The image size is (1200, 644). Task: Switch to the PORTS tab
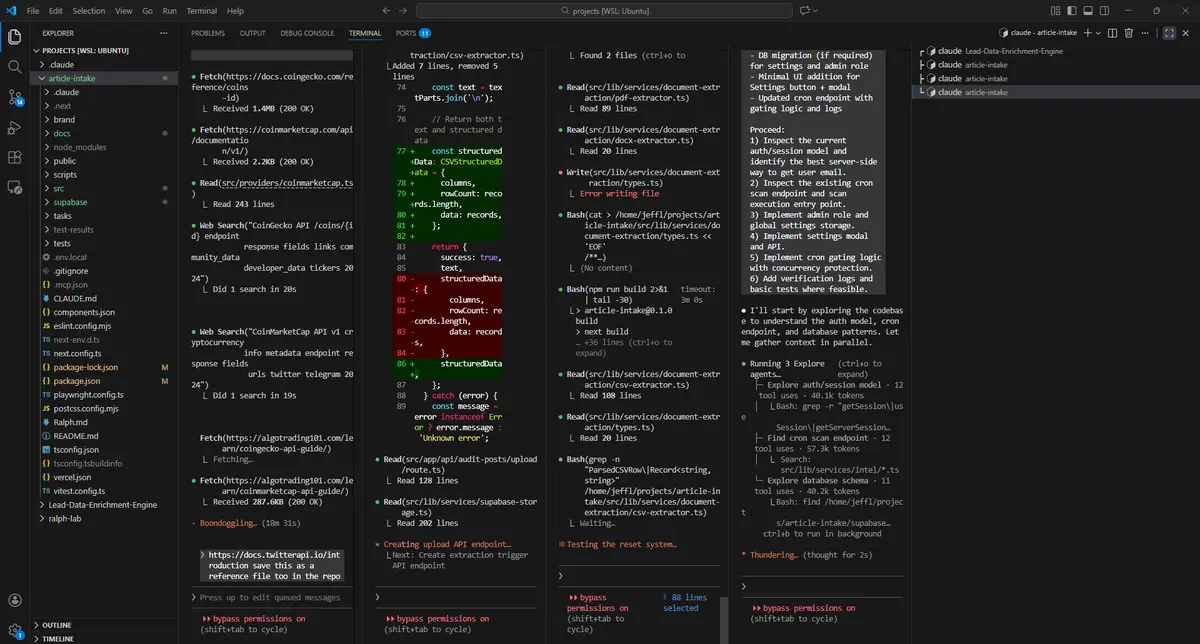pos(413,33)
